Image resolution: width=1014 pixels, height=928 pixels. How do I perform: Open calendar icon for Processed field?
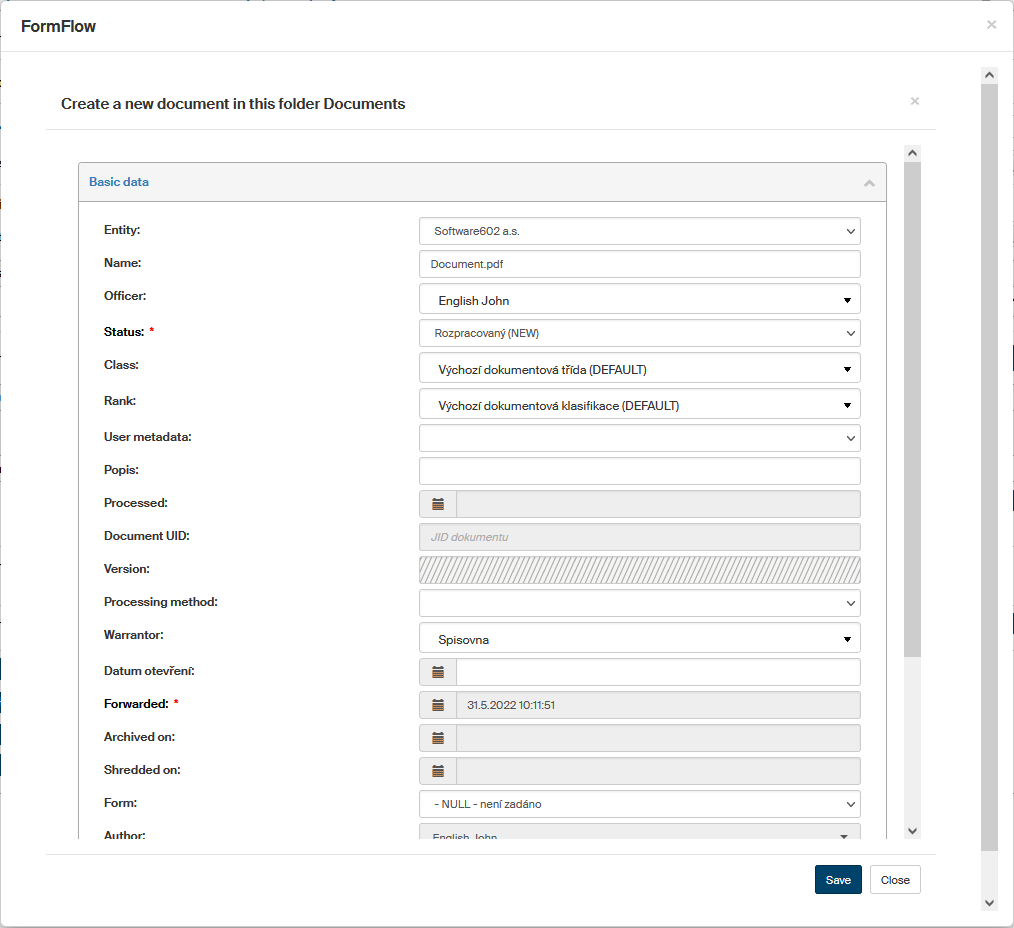point(438,504)
